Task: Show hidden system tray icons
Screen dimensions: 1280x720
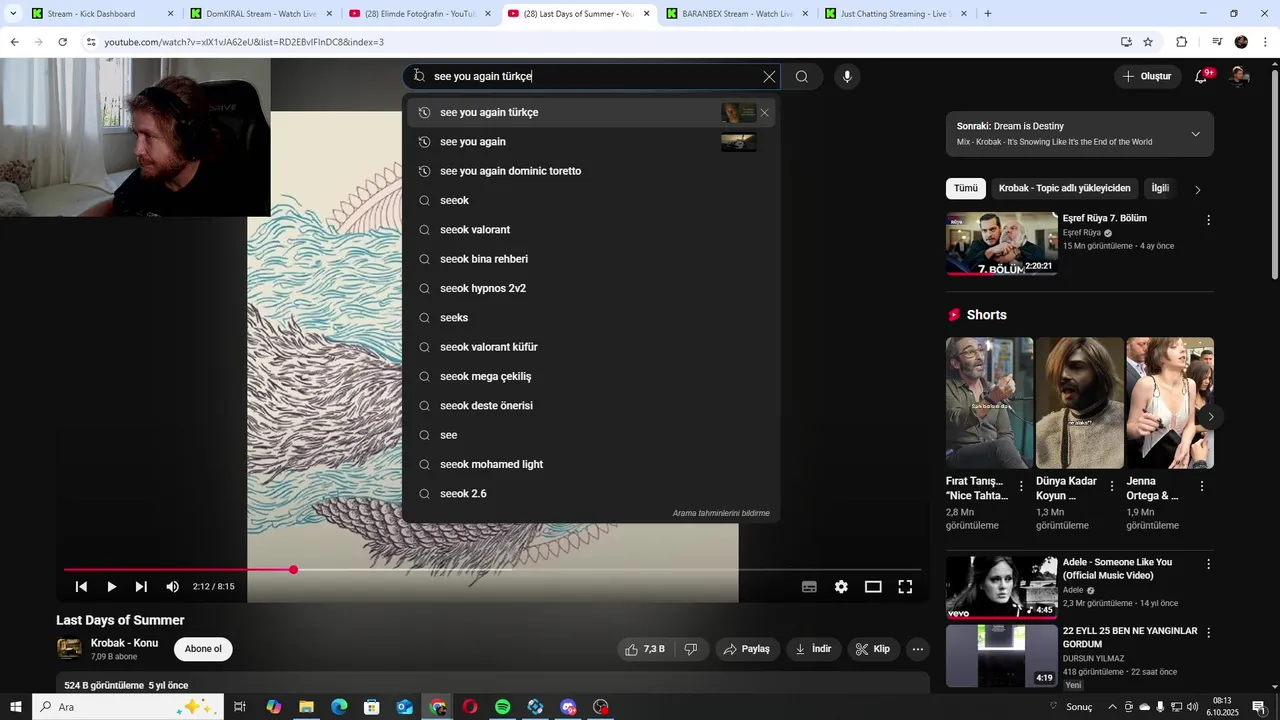Action: (1112, 707)
